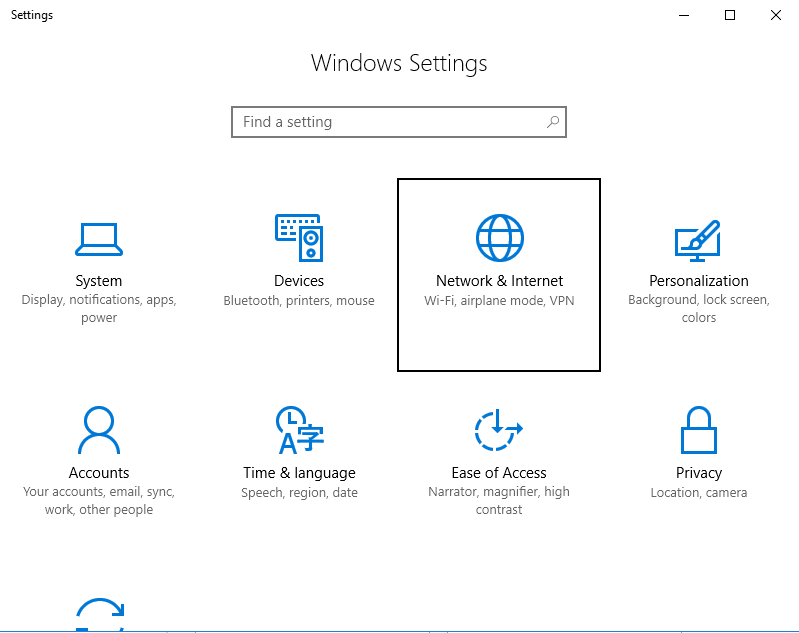Viewport: 799px width, 633px height.
Task: Click the Privacy label text
Action: point(698,473)
